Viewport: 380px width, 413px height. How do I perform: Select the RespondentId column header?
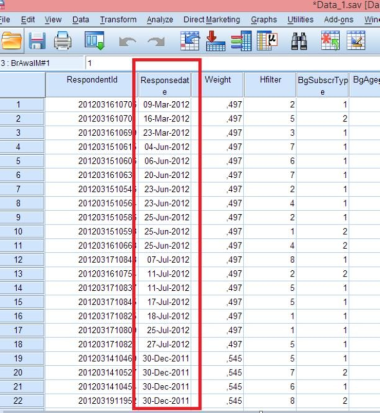[x=92, y=85]
